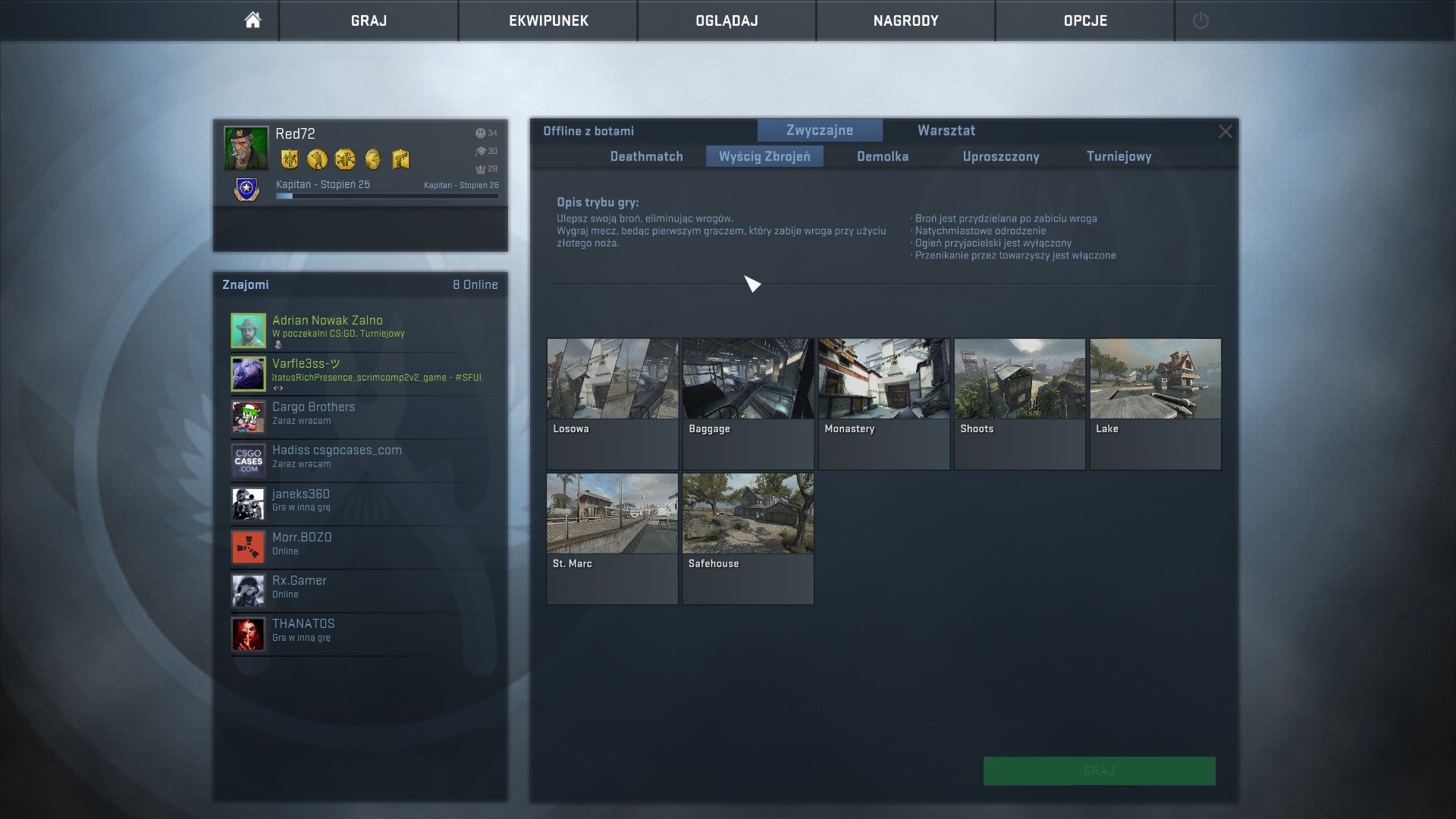Click the Kapitan rank badge icon
The width and height of the screenshot is (1456, 819).
(246, 189)
